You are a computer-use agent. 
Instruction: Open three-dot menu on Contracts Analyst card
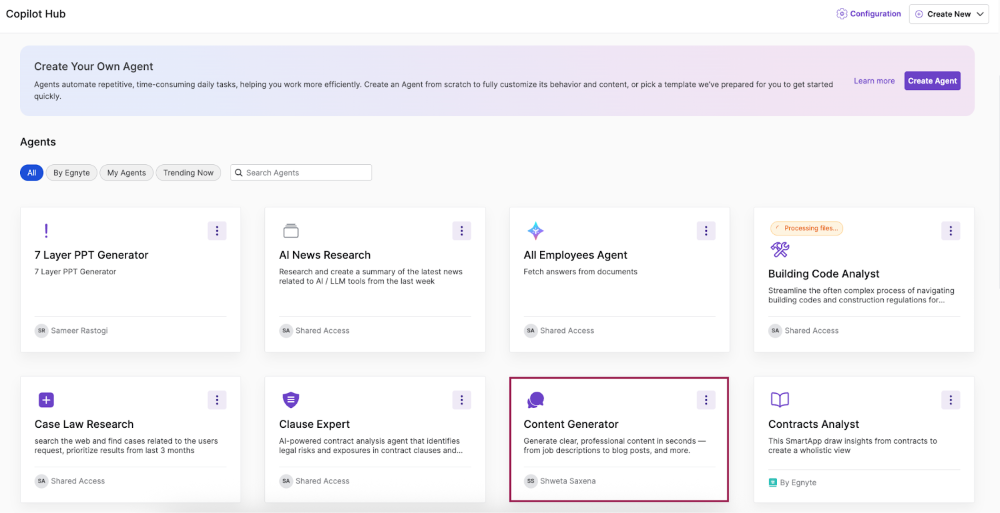click(x=950, y=400)
